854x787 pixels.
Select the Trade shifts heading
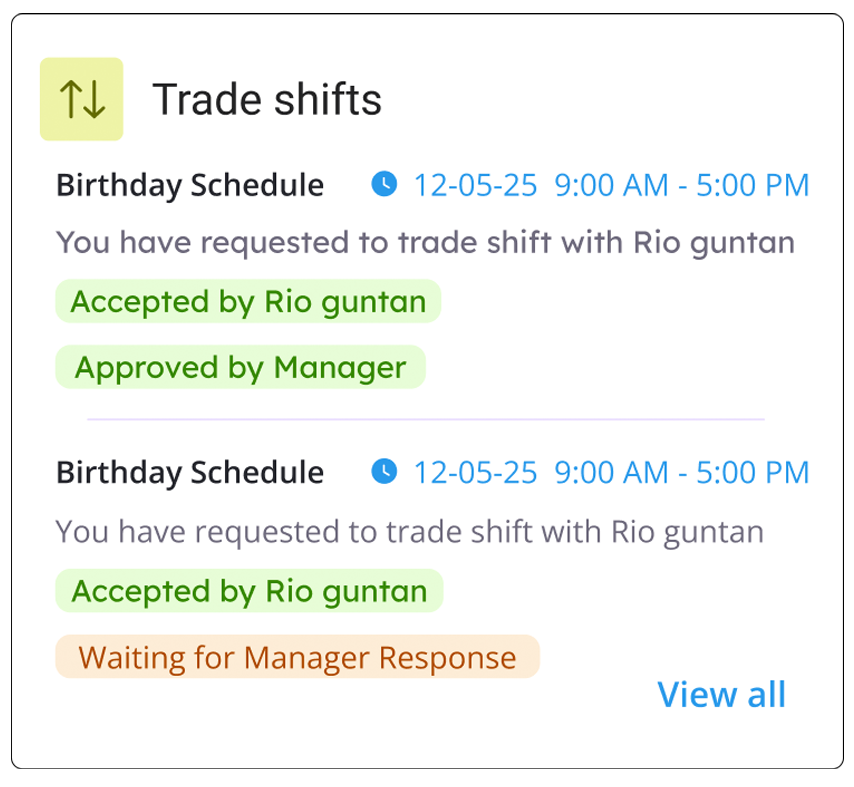coord(267,100)
